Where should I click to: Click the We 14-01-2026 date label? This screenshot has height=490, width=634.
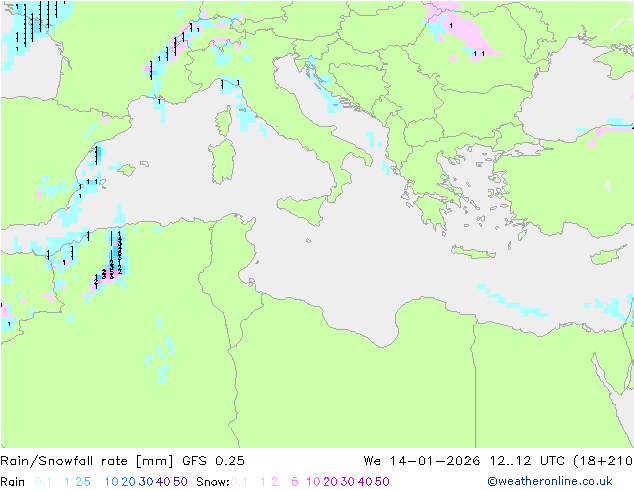(x=421, y=461)
